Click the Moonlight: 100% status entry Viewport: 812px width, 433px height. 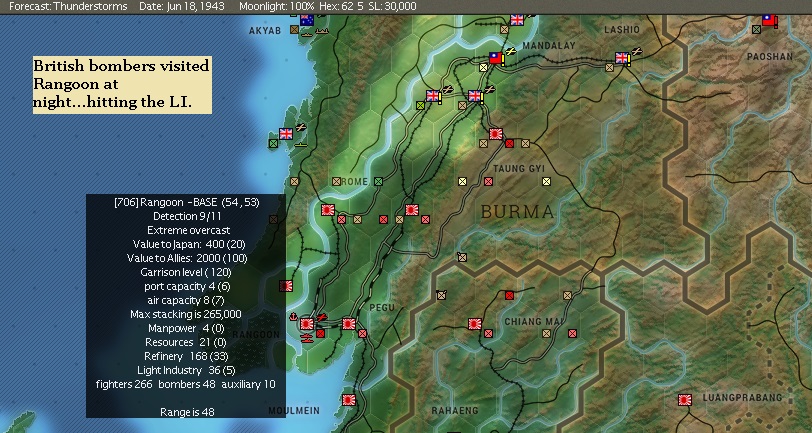(x=277, y=6)
